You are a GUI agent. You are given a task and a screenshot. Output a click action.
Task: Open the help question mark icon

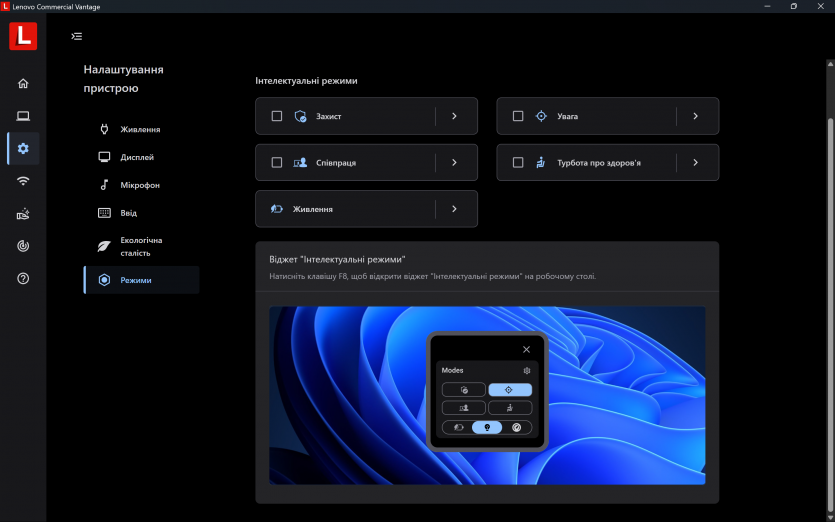click(x=23, y=278)
